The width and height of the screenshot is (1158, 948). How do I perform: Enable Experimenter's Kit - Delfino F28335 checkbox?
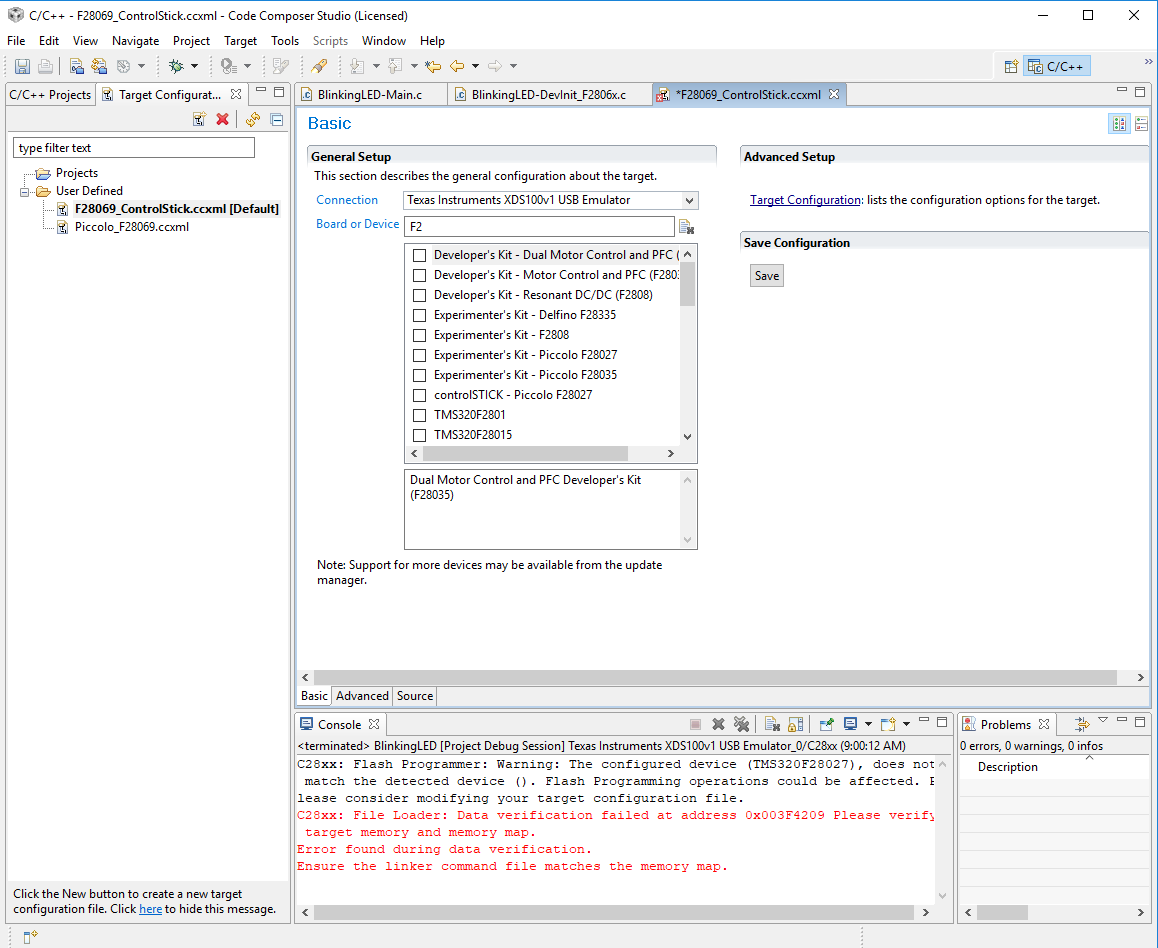[420, 315]
